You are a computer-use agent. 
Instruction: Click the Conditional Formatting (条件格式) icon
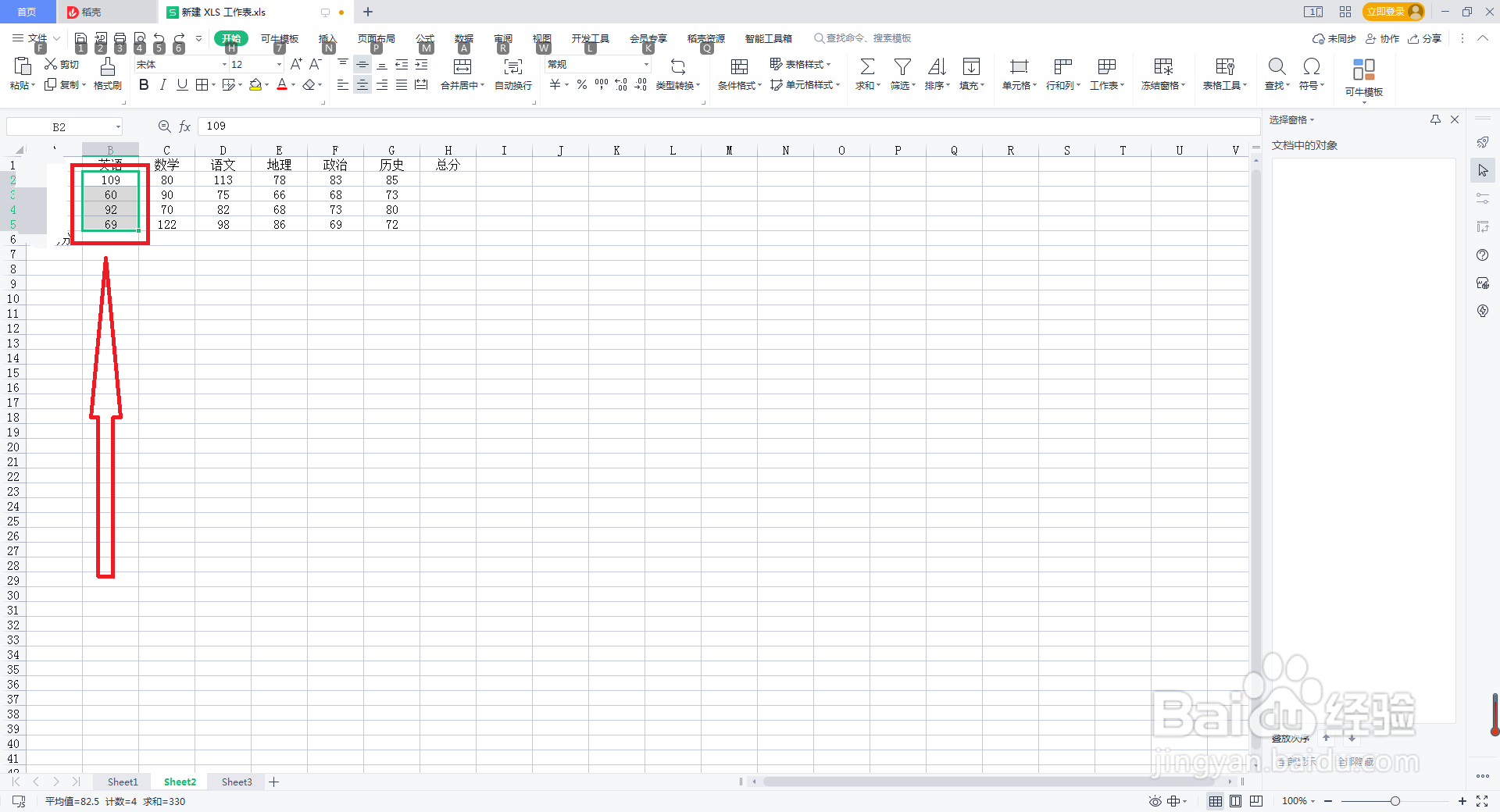point(739,67)
